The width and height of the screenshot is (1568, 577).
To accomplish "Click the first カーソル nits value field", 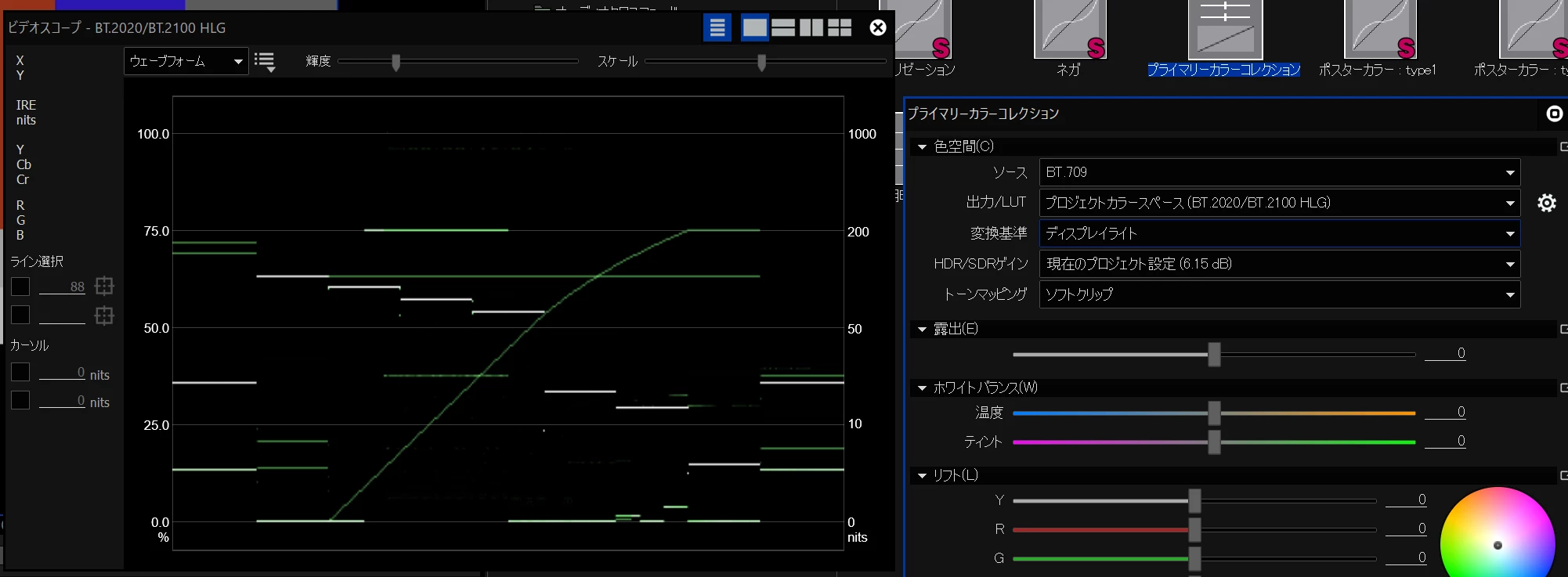I will 62,372.
